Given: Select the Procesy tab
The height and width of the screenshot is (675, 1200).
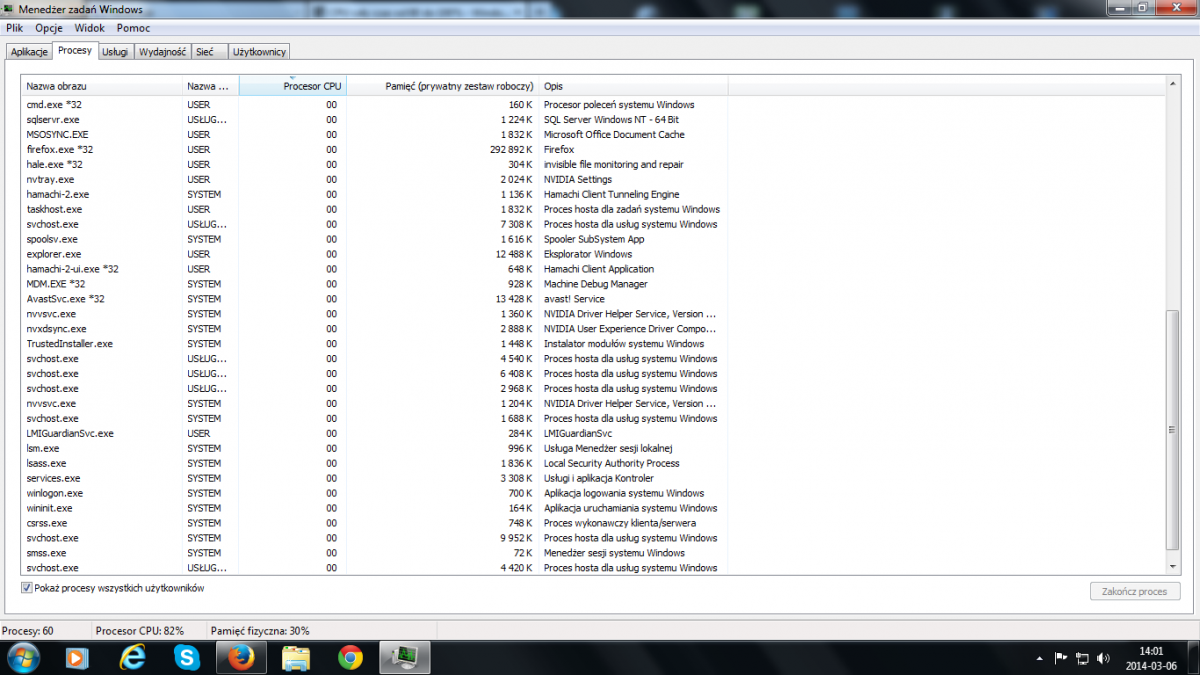Looking at the screenshot, I should (x=75, y=50).
